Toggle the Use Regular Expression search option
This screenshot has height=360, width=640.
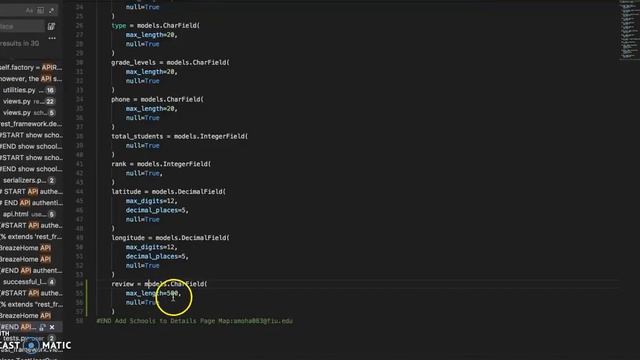pos(51,11)
